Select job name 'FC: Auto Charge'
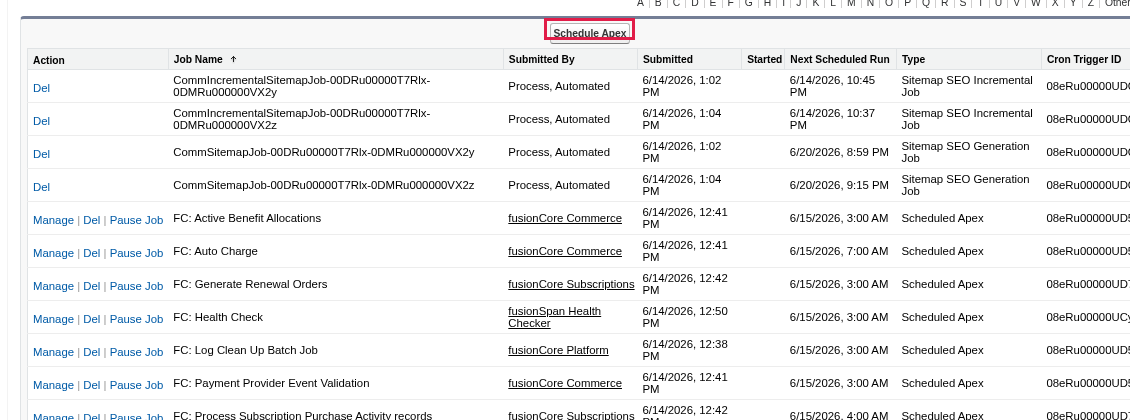This screenshot has width=1130, height=420. 215,251
